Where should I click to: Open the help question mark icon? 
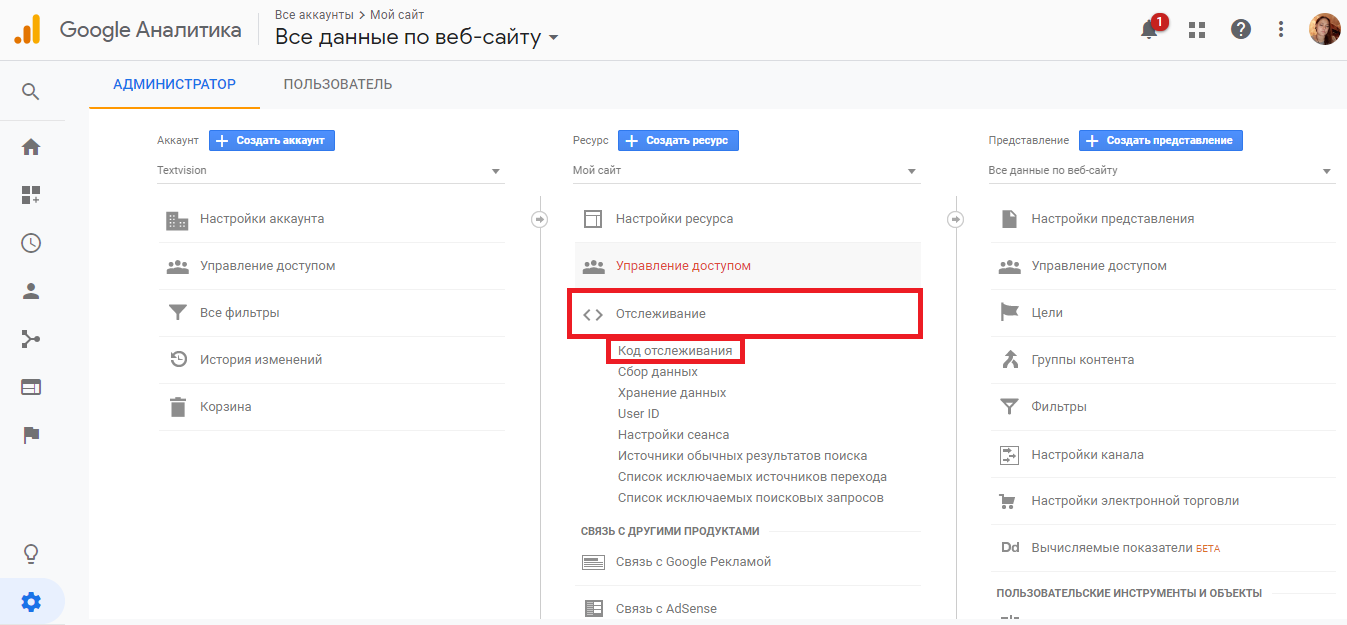click(1241, 29)
